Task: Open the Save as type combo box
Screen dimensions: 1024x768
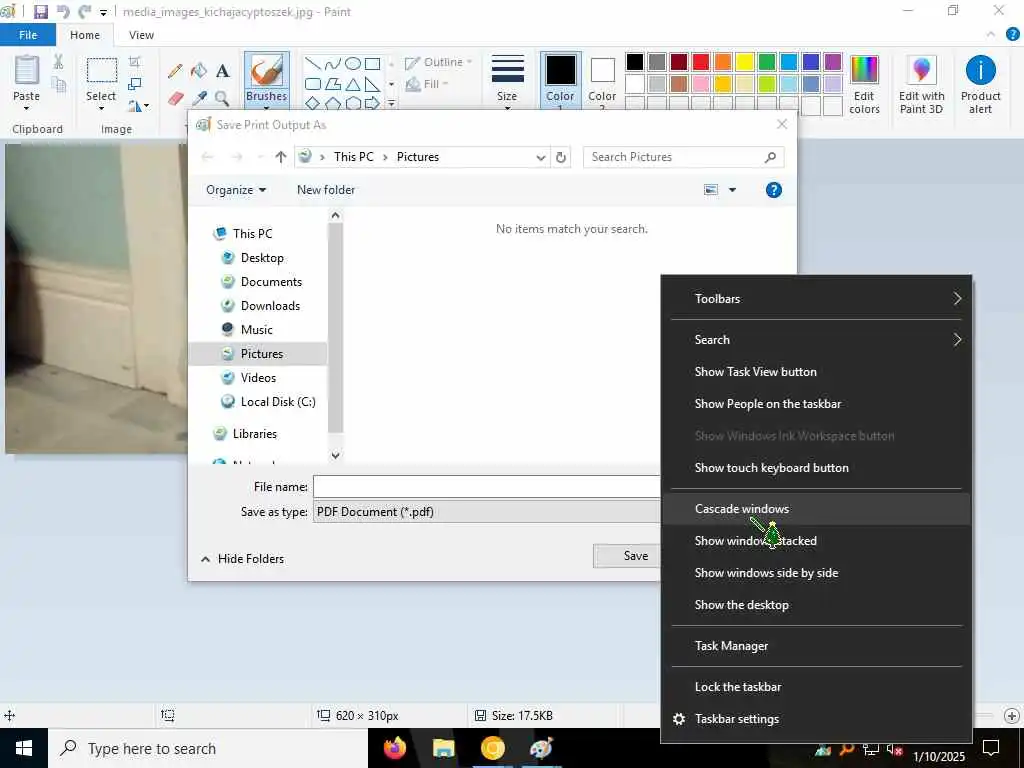Action: tap(487, 511)
